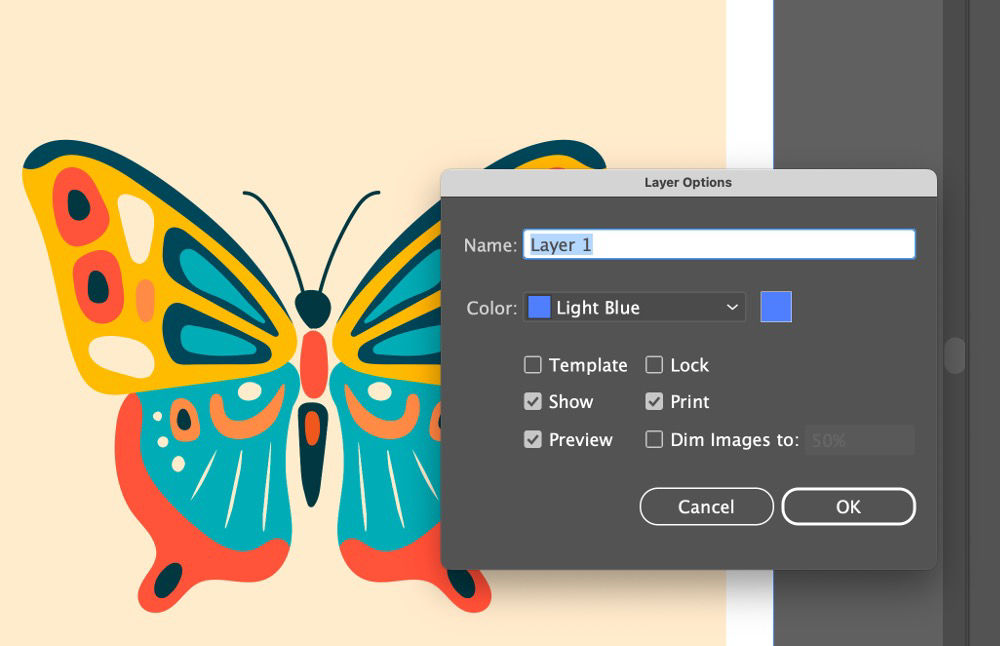Check the Template checkbox
Viewport: 1000px width, 646px height.
click(x=533, y=365)
